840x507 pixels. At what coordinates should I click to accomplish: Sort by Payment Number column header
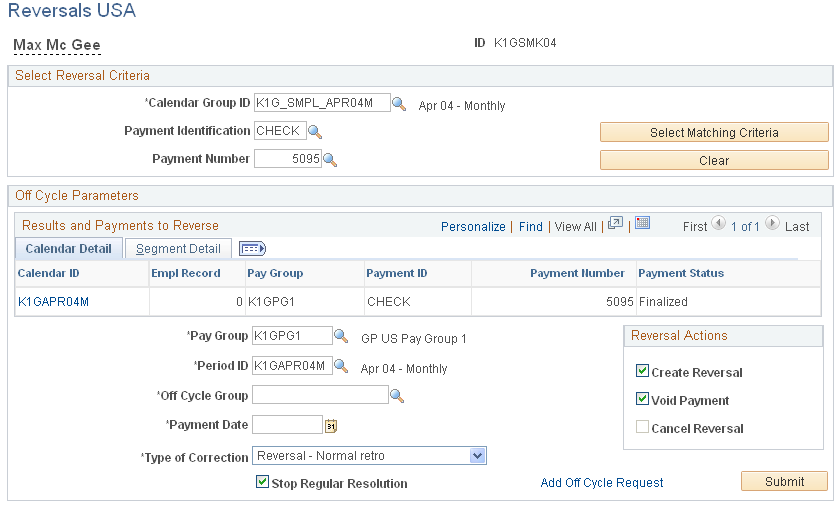[x=577, y=273]
